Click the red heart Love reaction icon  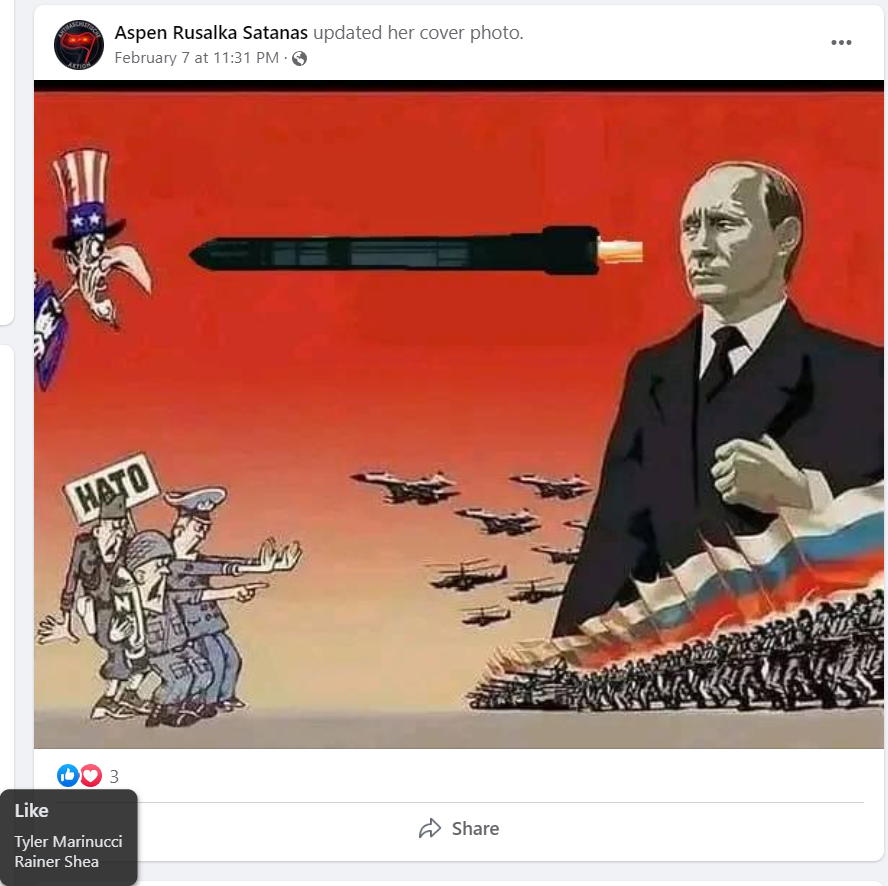tap(91, 775)
